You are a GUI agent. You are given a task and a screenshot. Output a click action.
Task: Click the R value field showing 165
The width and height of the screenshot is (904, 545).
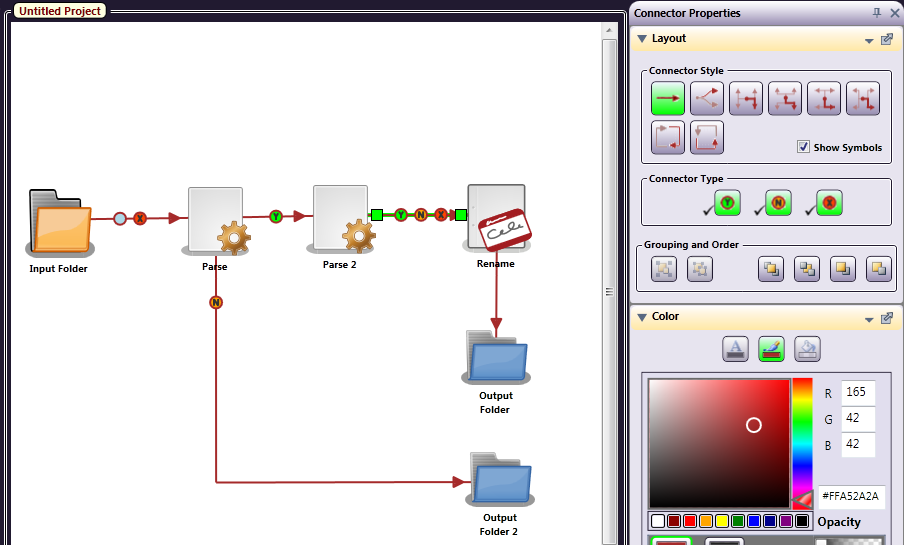(x=858, y=392)
